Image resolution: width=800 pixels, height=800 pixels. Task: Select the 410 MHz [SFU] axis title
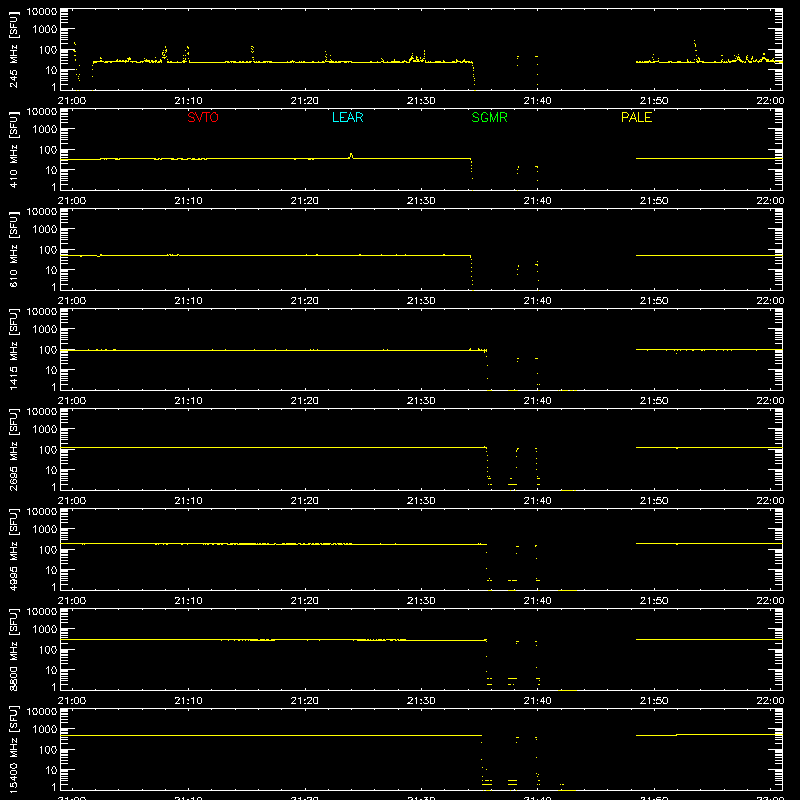[x=13, y=150]
